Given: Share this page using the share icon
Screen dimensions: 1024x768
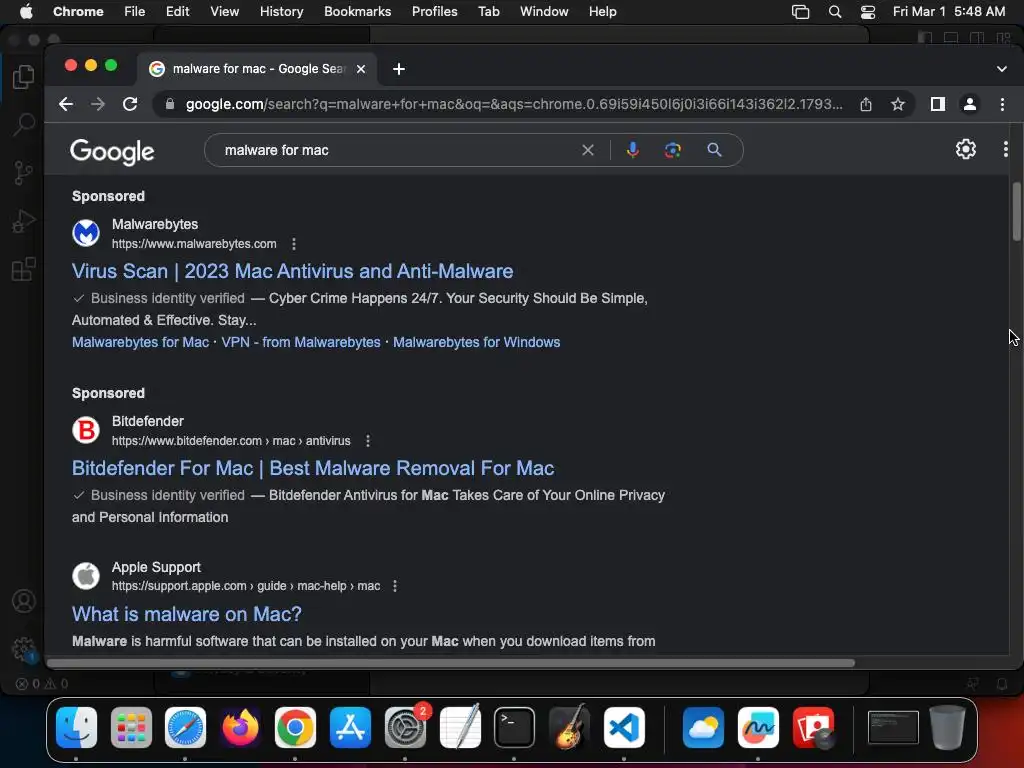Looking at the screenshot, I should click(865, 104).
